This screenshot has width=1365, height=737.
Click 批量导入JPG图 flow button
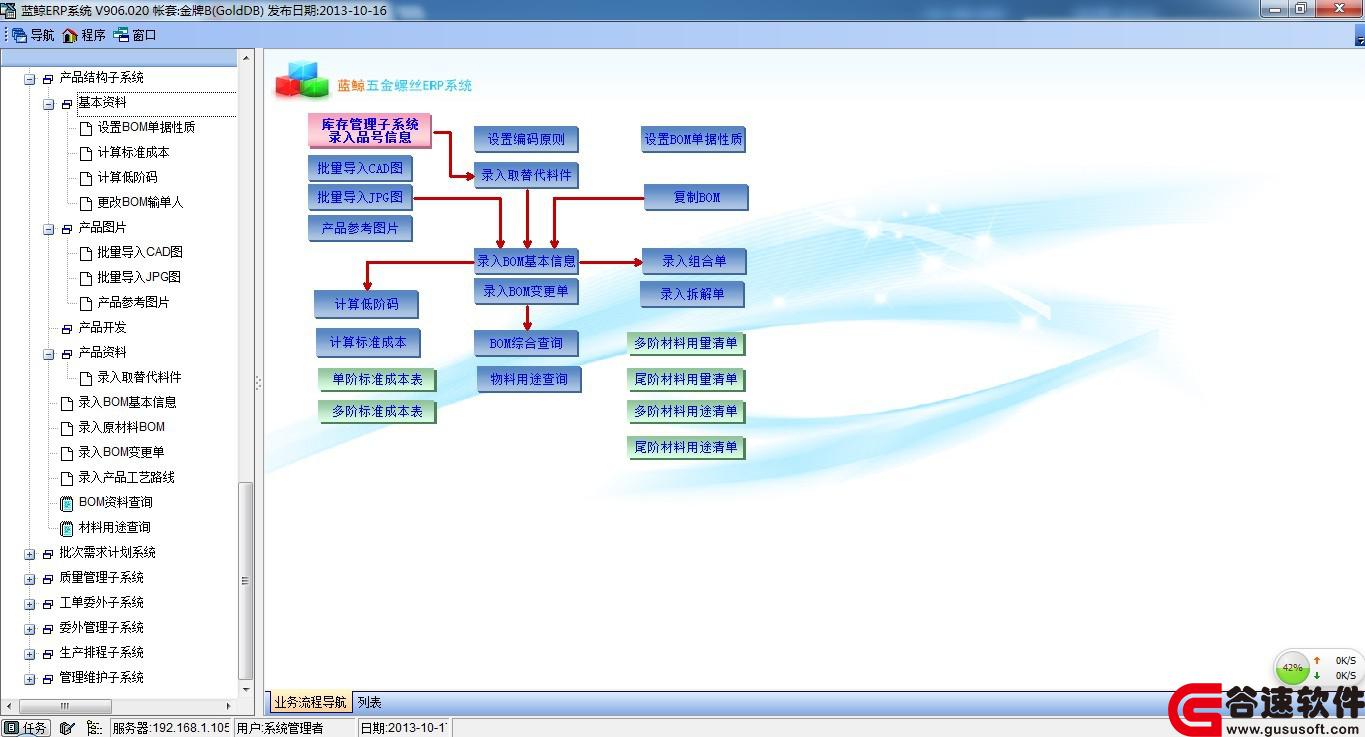(360, 197)
